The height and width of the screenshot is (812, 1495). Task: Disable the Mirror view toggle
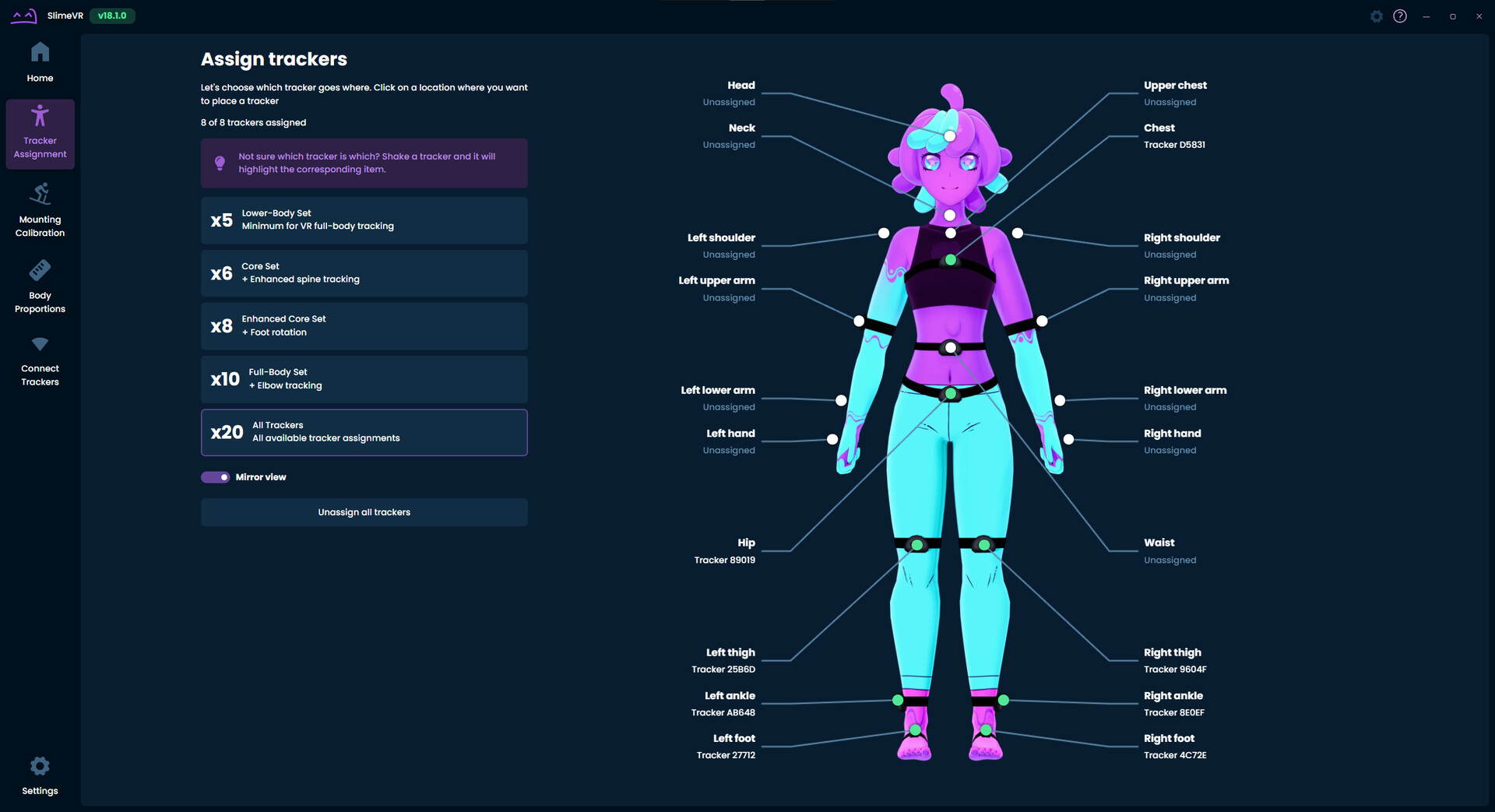click(215, 476)
